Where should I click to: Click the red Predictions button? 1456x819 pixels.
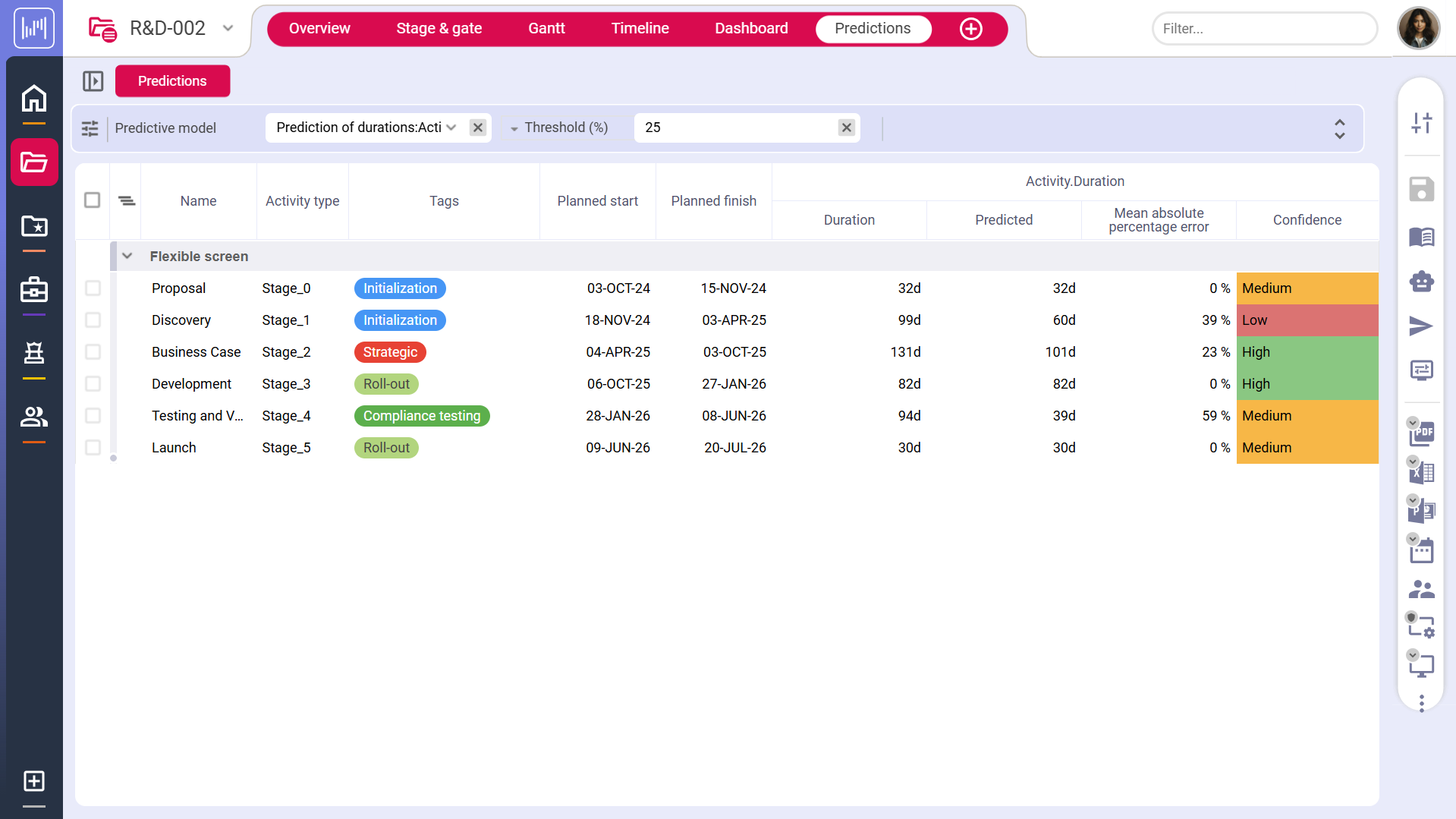tap(172, 80)
